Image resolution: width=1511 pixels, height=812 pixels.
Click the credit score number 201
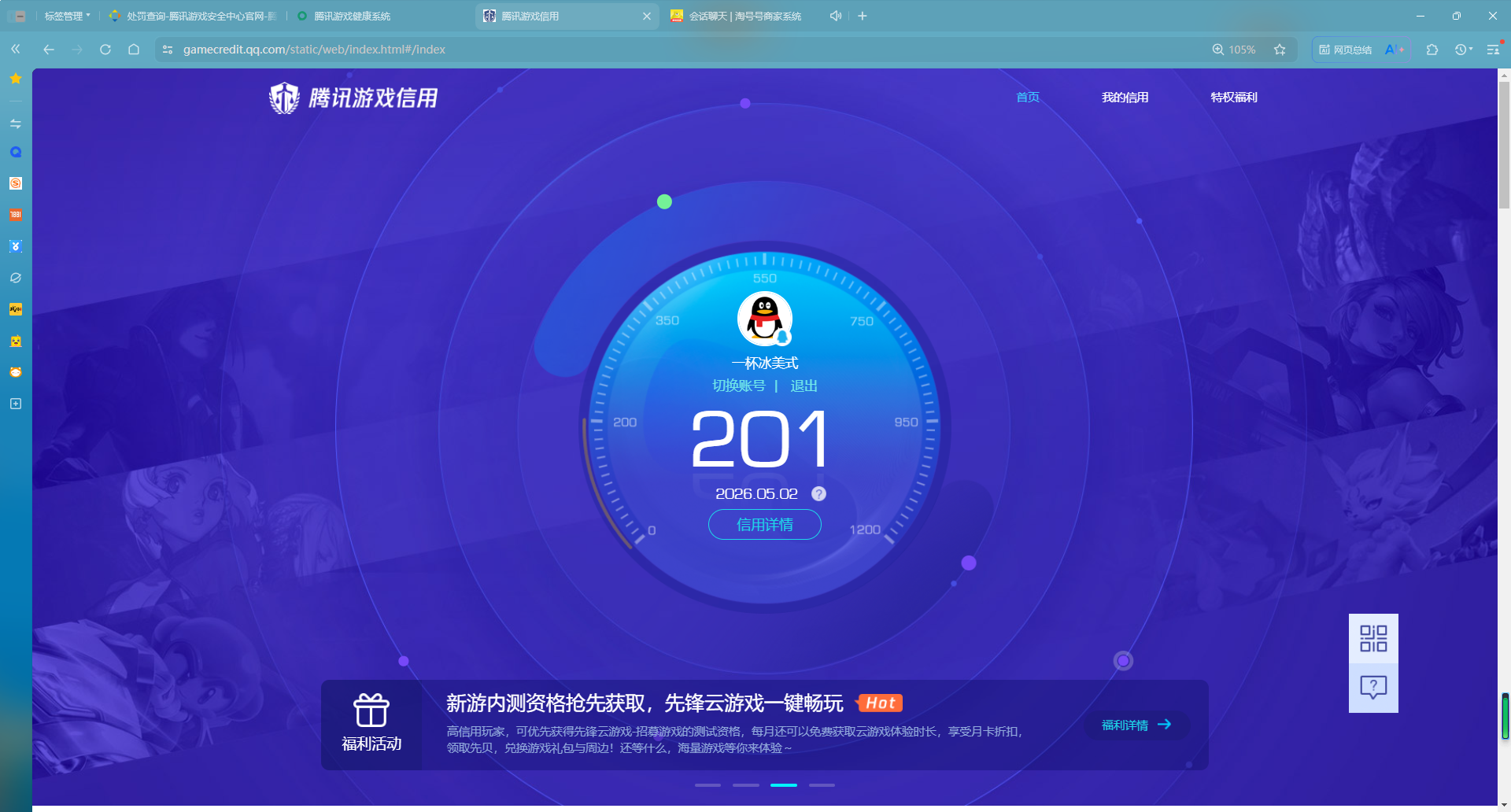(x=760, y=439)
